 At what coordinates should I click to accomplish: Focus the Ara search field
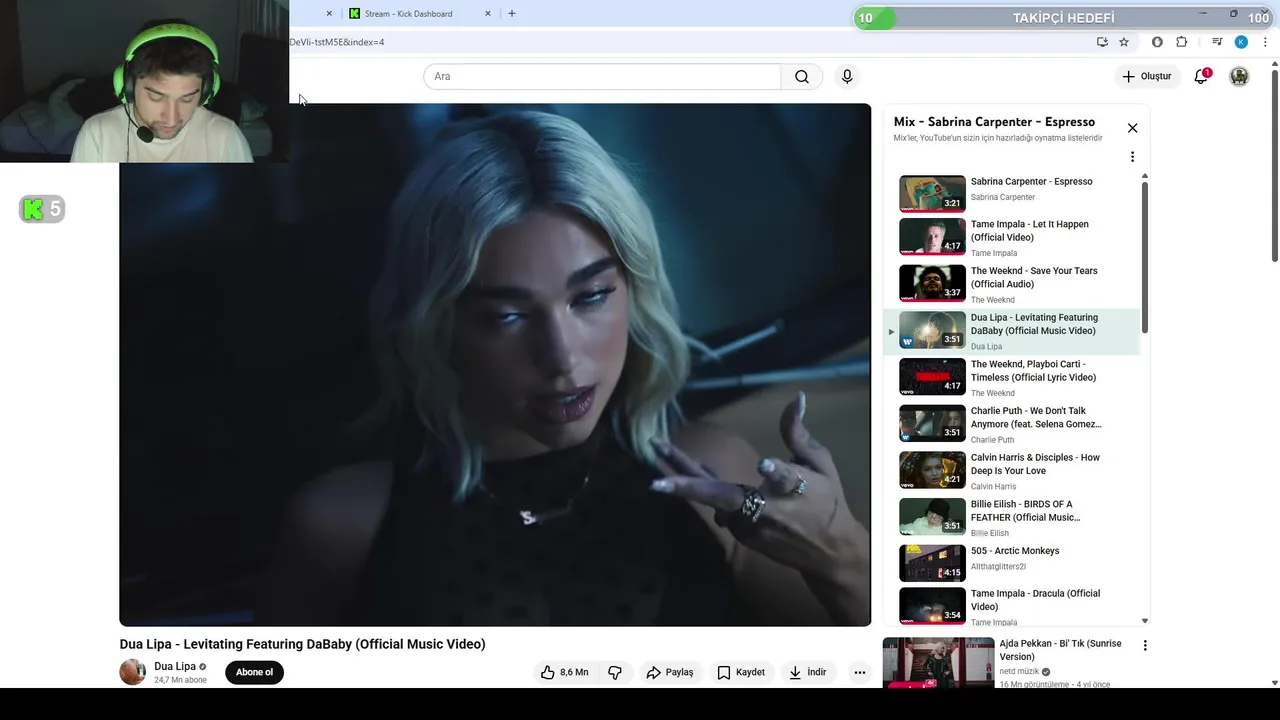click(602, 77)
